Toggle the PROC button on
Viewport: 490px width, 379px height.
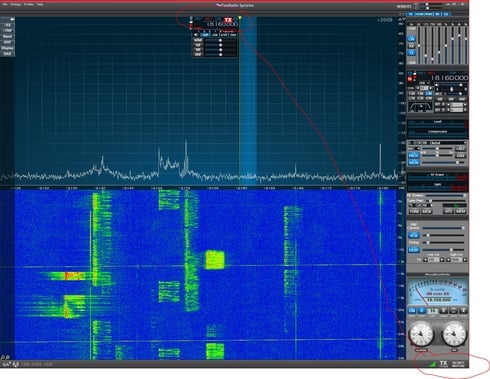(x=413, y=155)
